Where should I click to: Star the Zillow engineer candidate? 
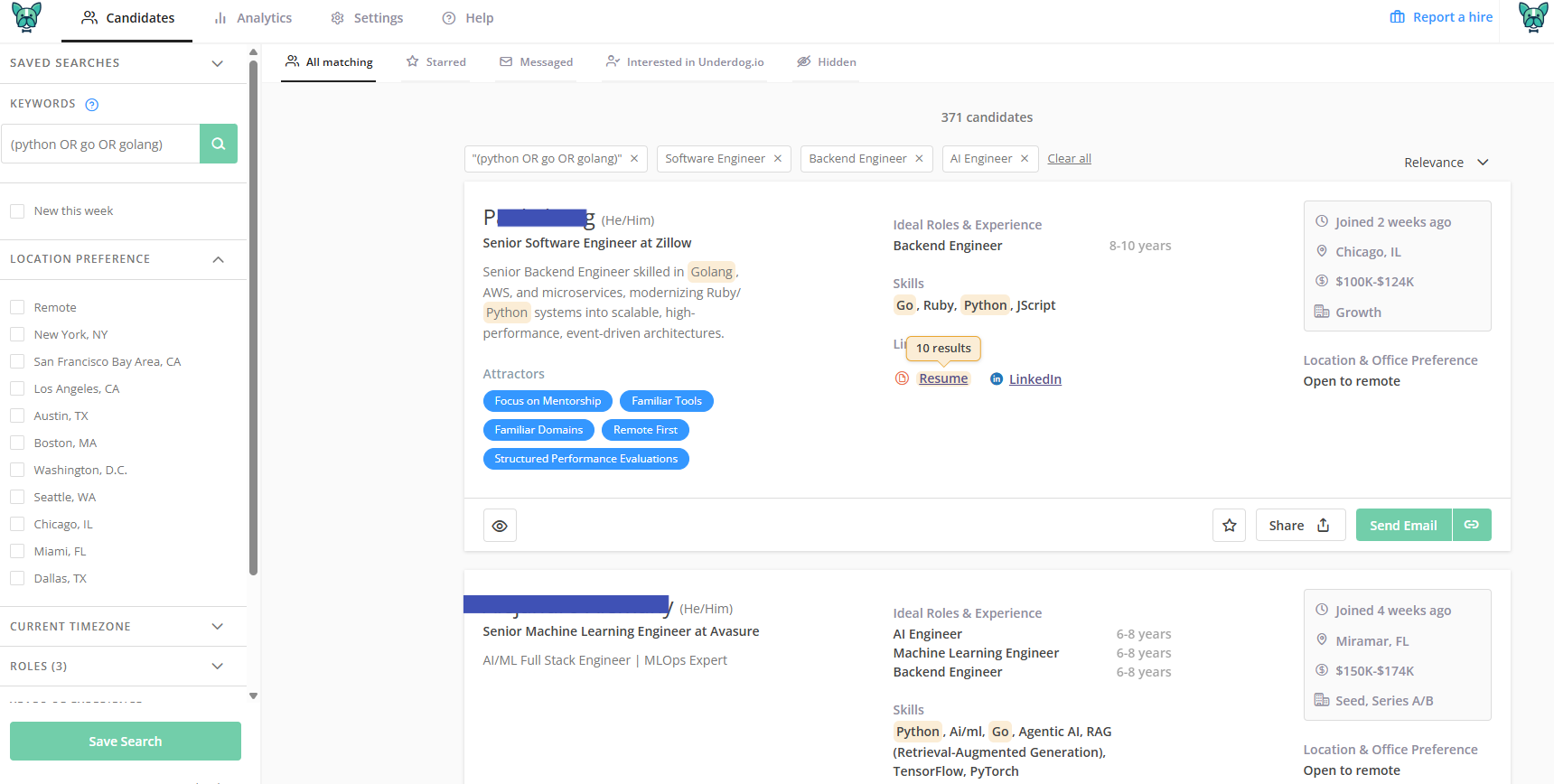pyautogui.click(x=1230, y=525)
